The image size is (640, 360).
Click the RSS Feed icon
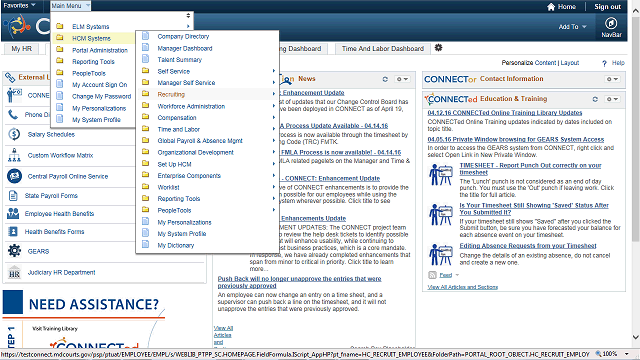pos(432,275)
